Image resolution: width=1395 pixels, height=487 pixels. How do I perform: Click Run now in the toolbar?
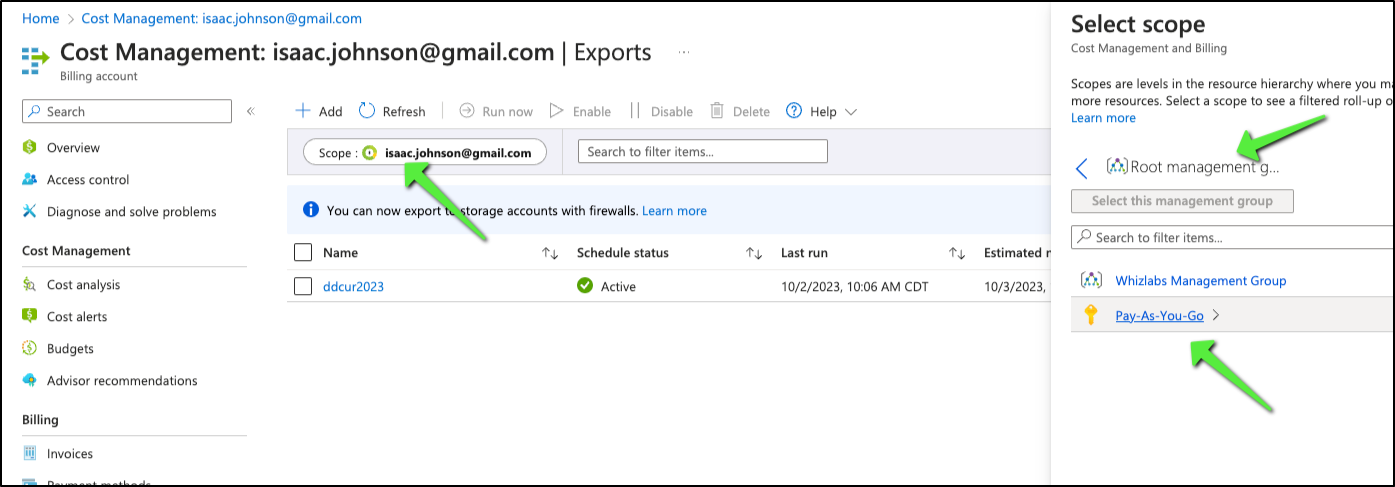coord(496,112)
